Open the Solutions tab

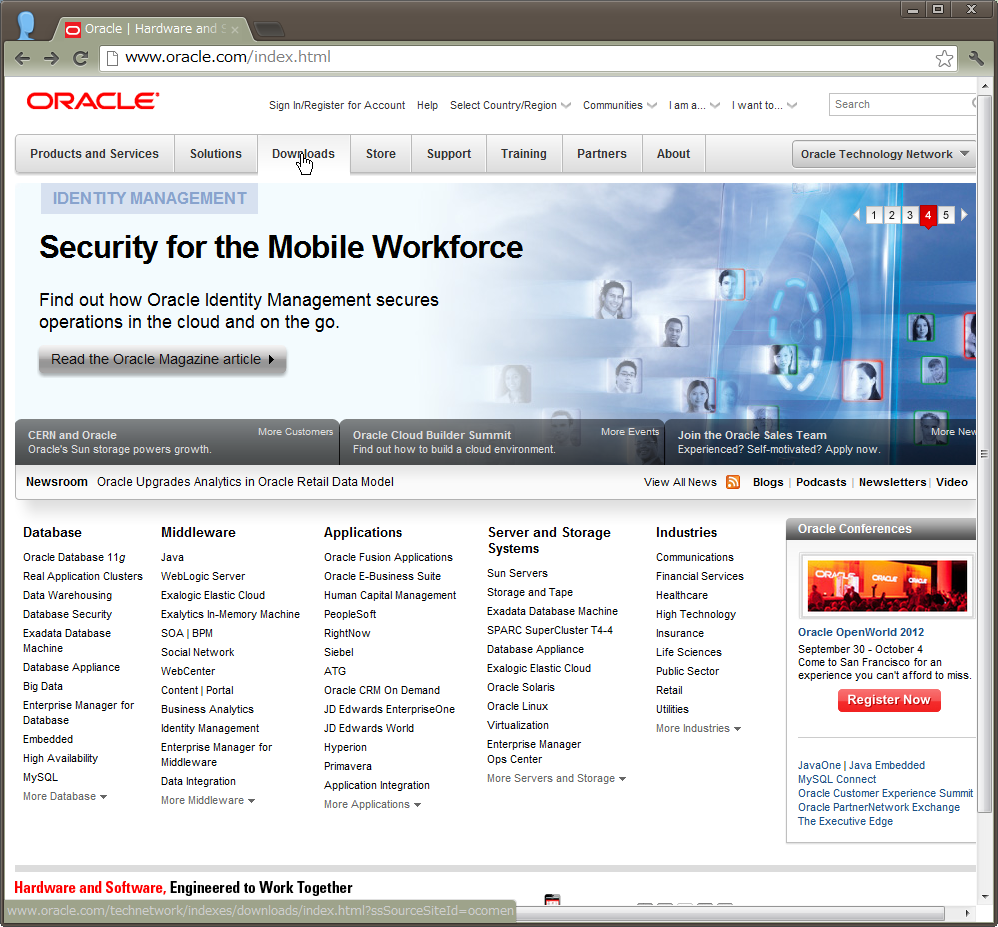click(216, 154)
